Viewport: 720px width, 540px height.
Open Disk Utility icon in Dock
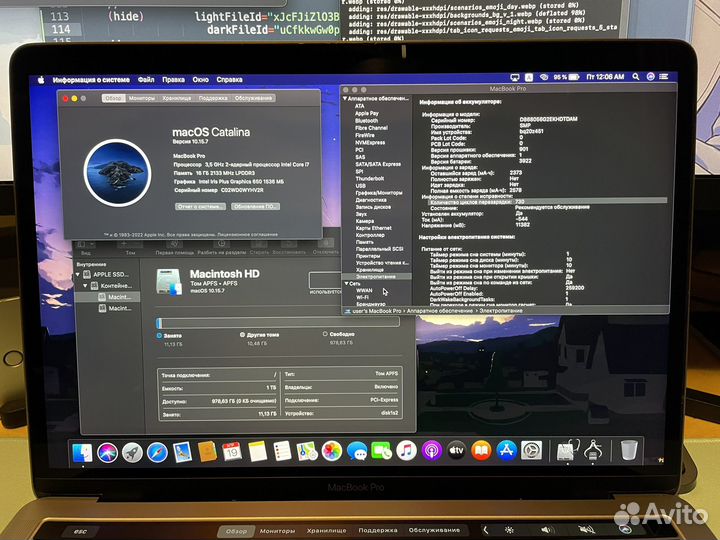[568, 450]
